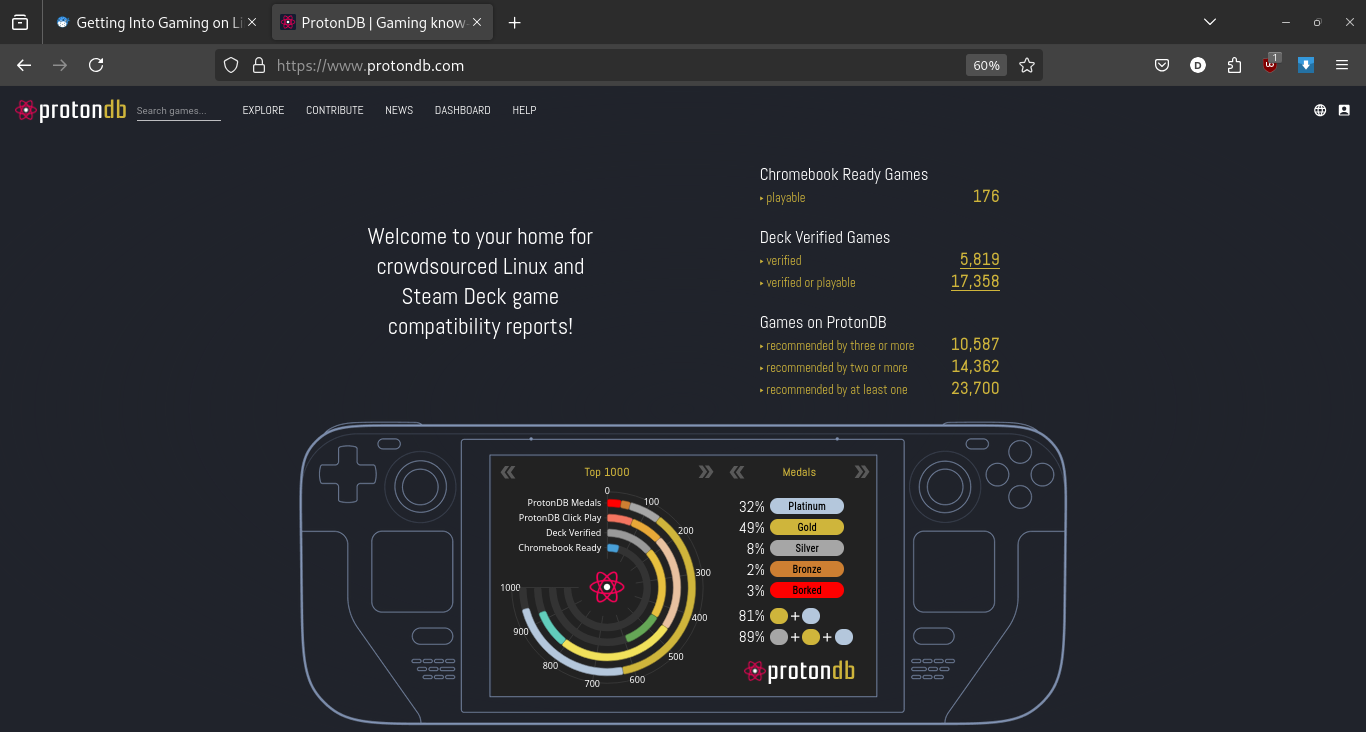Click the ProtonDB Medals chart legend label
The height and width of the screenshot is (732, 1366).
coord(564,503)
